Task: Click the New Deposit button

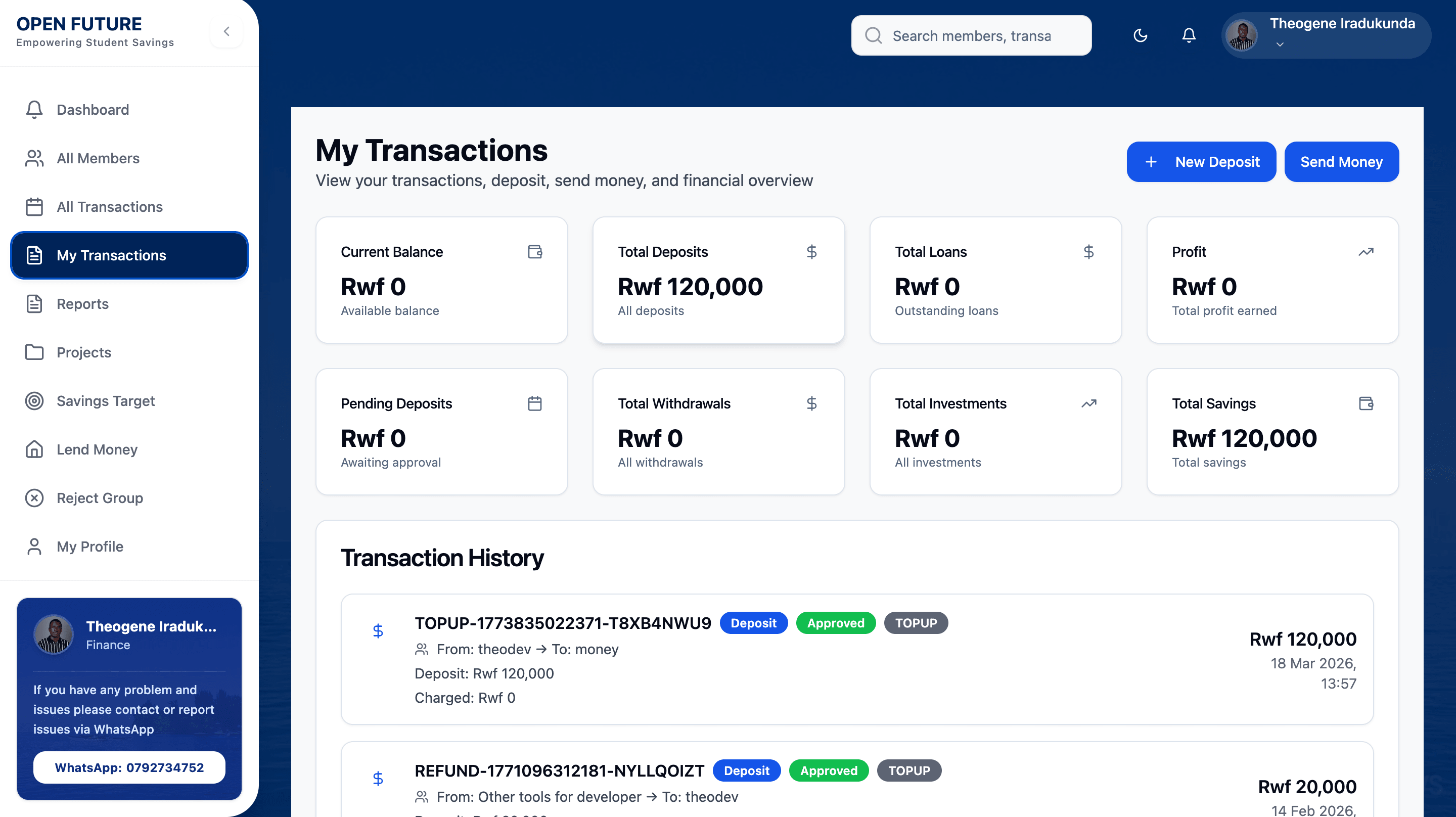Action: tap(1201, 162)
